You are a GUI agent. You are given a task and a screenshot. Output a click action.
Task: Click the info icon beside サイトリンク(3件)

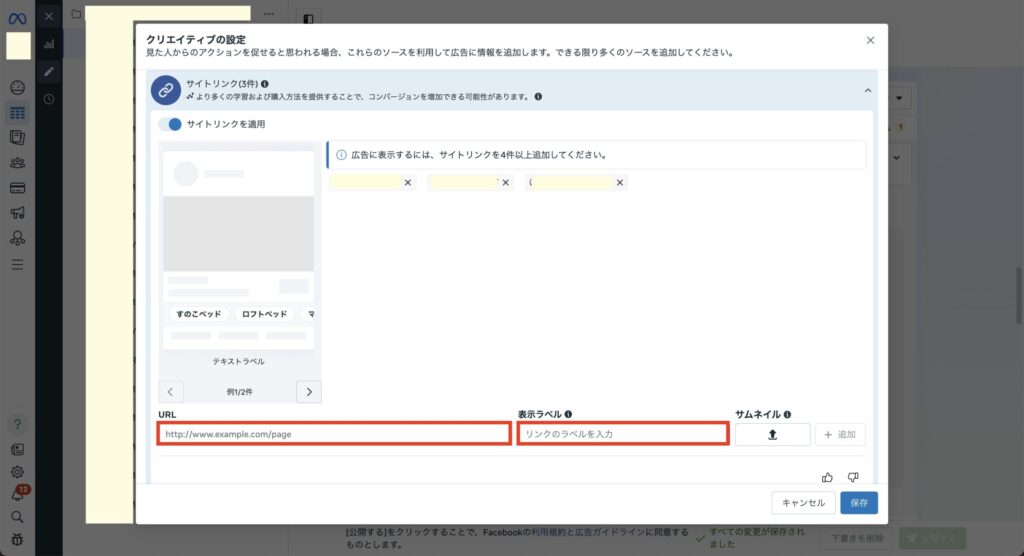264,84
